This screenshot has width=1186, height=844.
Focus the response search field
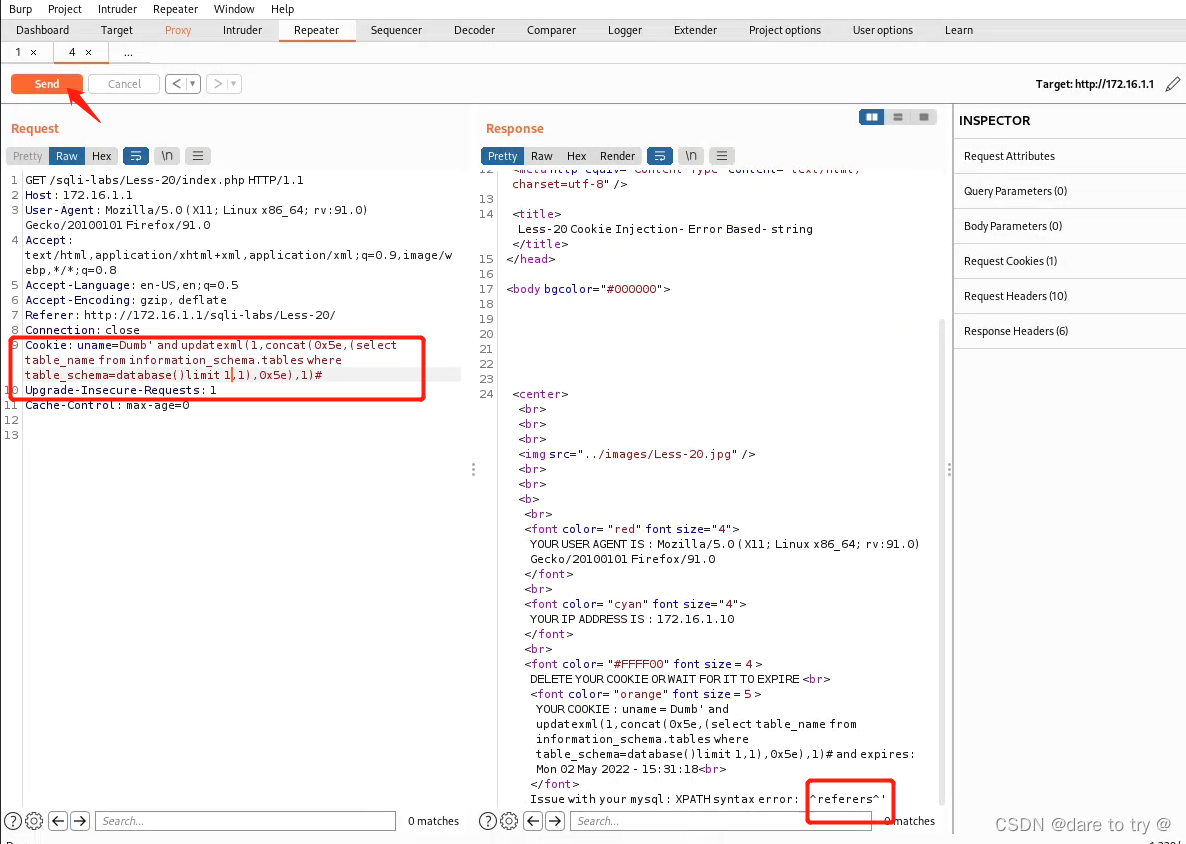[721, 821]
